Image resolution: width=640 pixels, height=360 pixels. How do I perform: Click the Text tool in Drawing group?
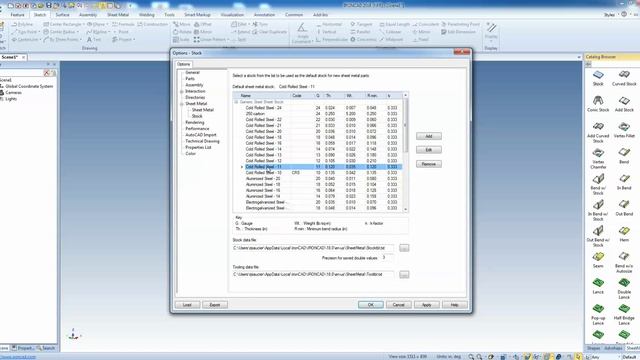click(x=93, y=40)
